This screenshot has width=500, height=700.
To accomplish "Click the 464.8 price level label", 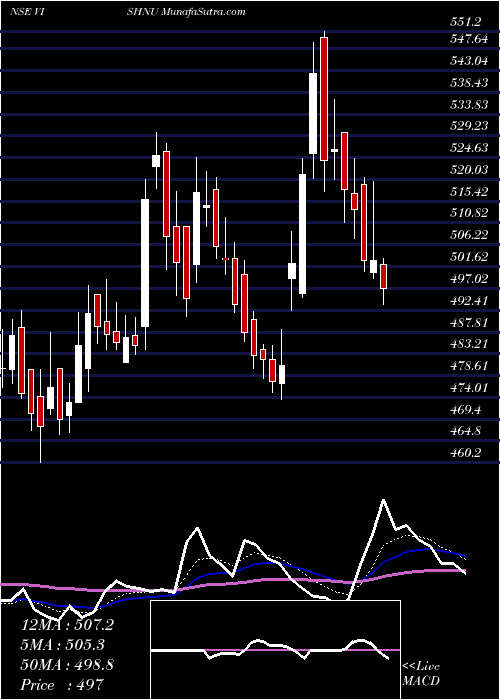I will 468,431.
